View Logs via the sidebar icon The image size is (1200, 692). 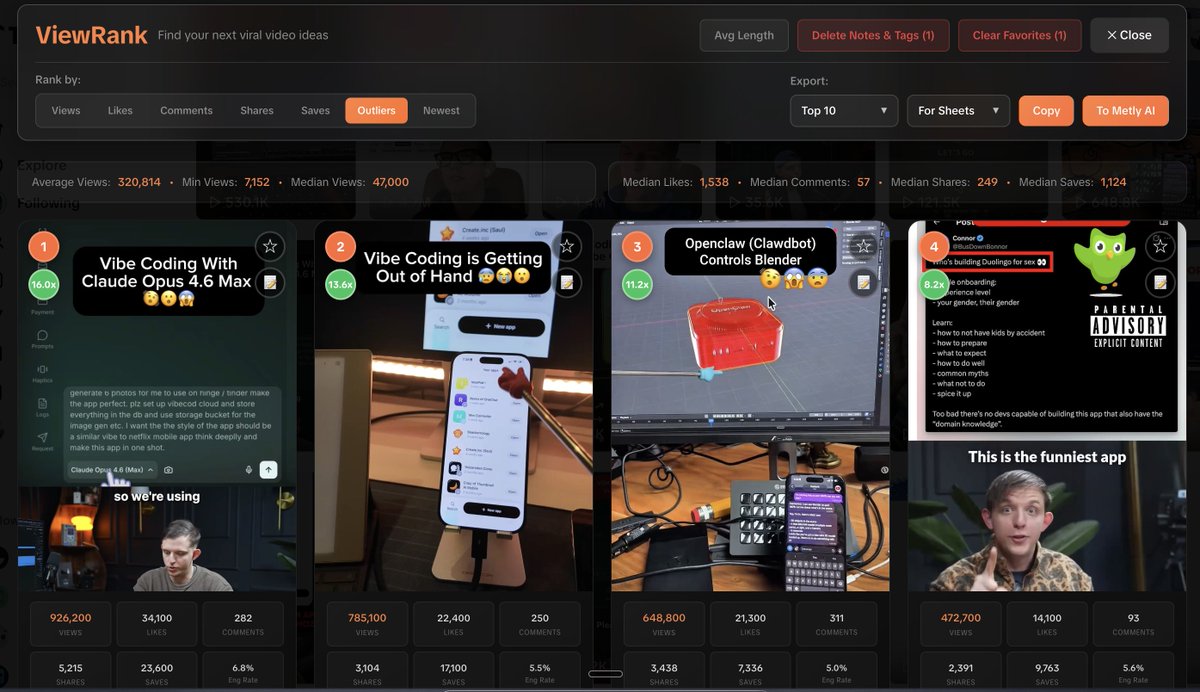pos(41,406)
